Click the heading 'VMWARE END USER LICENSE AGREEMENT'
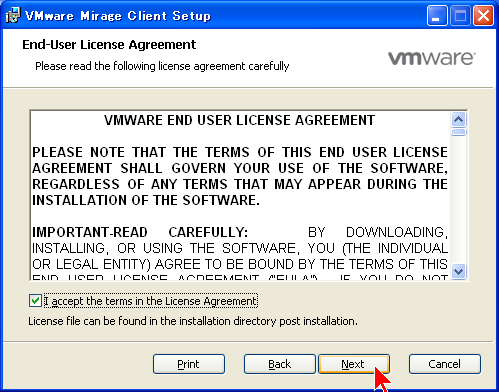499x392 pixels. [x=239, y=120]
